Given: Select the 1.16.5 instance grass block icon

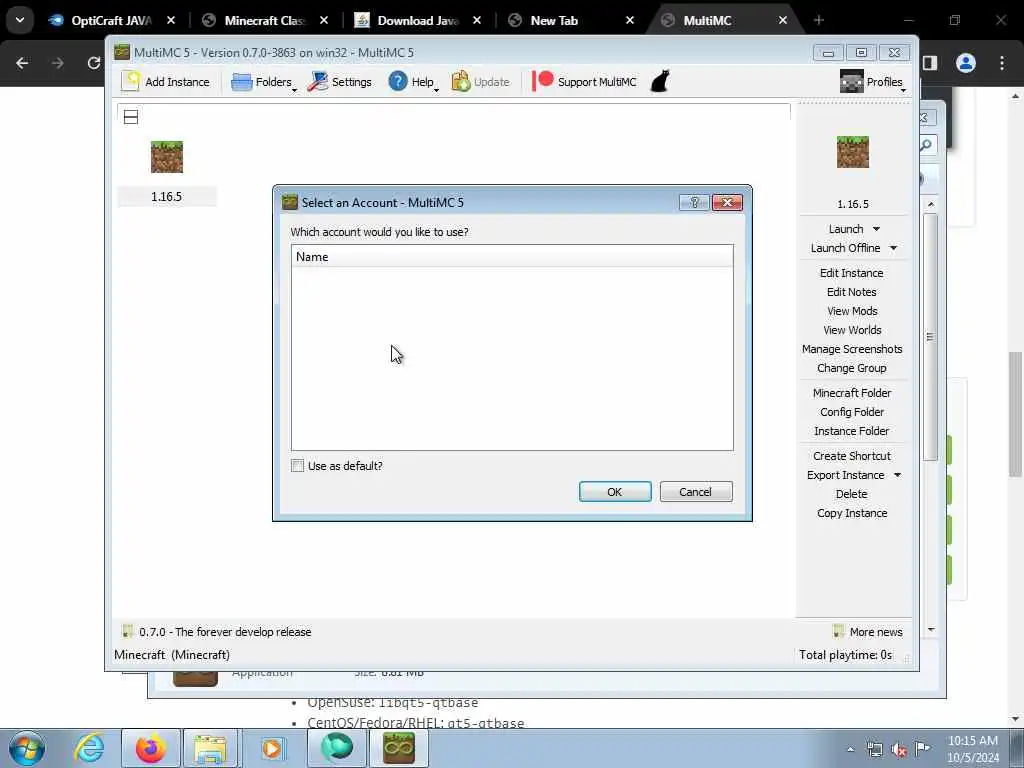Looking at the screenshot, I should [167, 157].
